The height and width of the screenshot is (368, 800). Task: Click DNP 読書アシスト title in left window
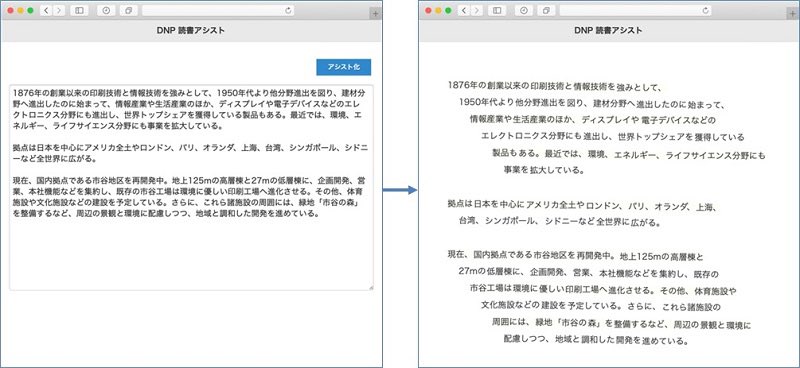(x=191, y=31)
